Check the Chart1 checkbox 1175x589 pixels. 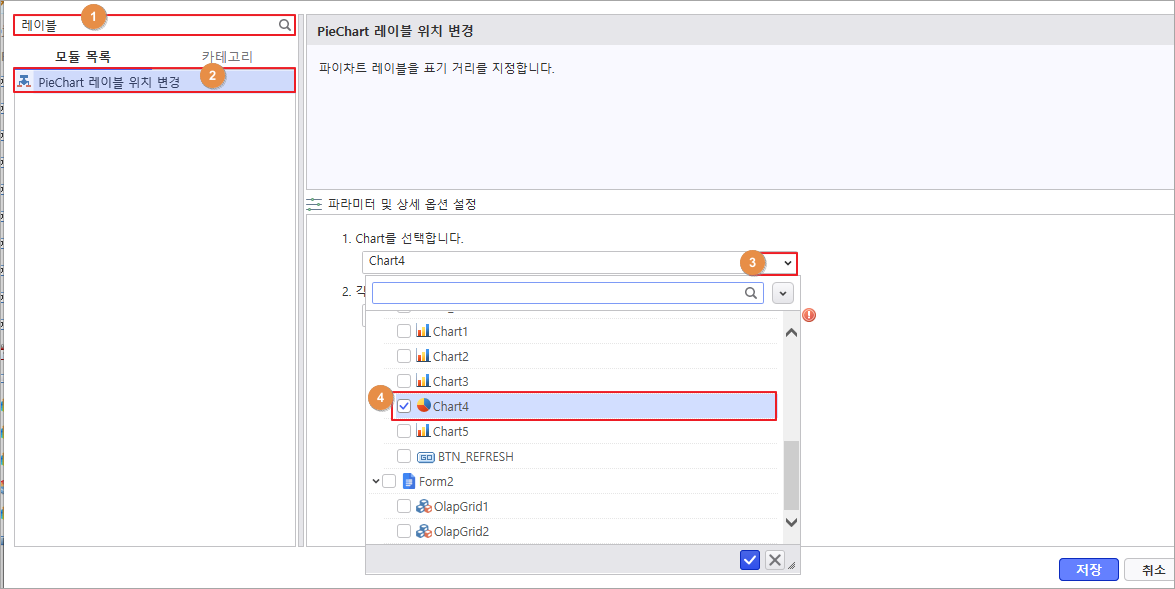pos(404,331)
